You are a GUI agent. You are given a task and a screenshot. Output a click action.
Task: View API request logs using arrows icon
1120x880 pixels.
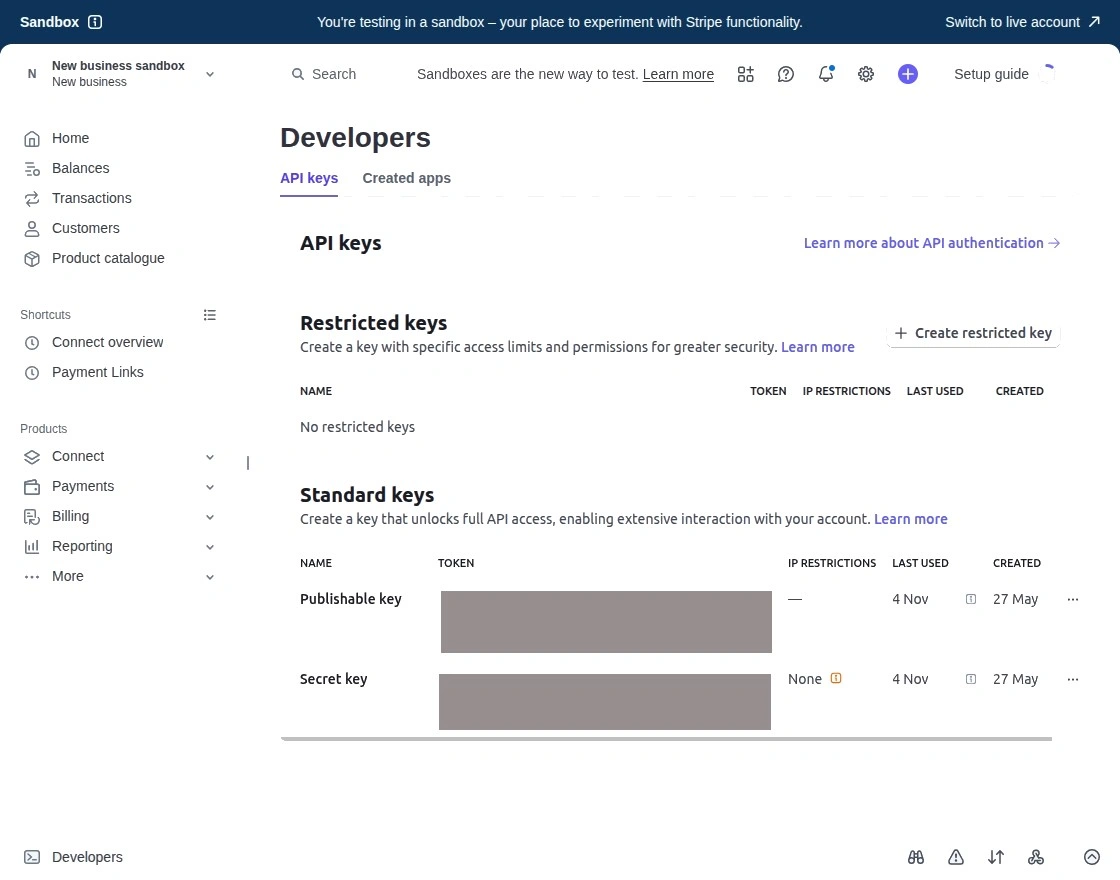tap(996, 857)
